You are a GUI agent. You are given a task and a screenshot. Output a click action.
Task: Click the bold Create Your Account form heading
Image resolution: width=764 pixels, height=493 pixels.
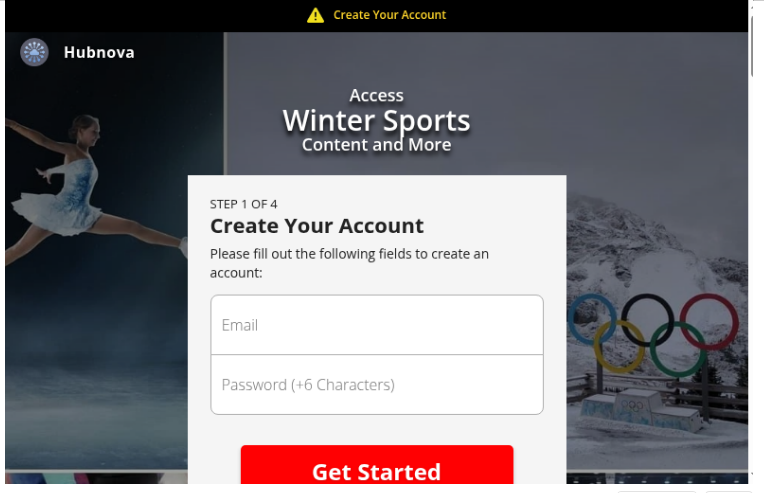(317, 226)
